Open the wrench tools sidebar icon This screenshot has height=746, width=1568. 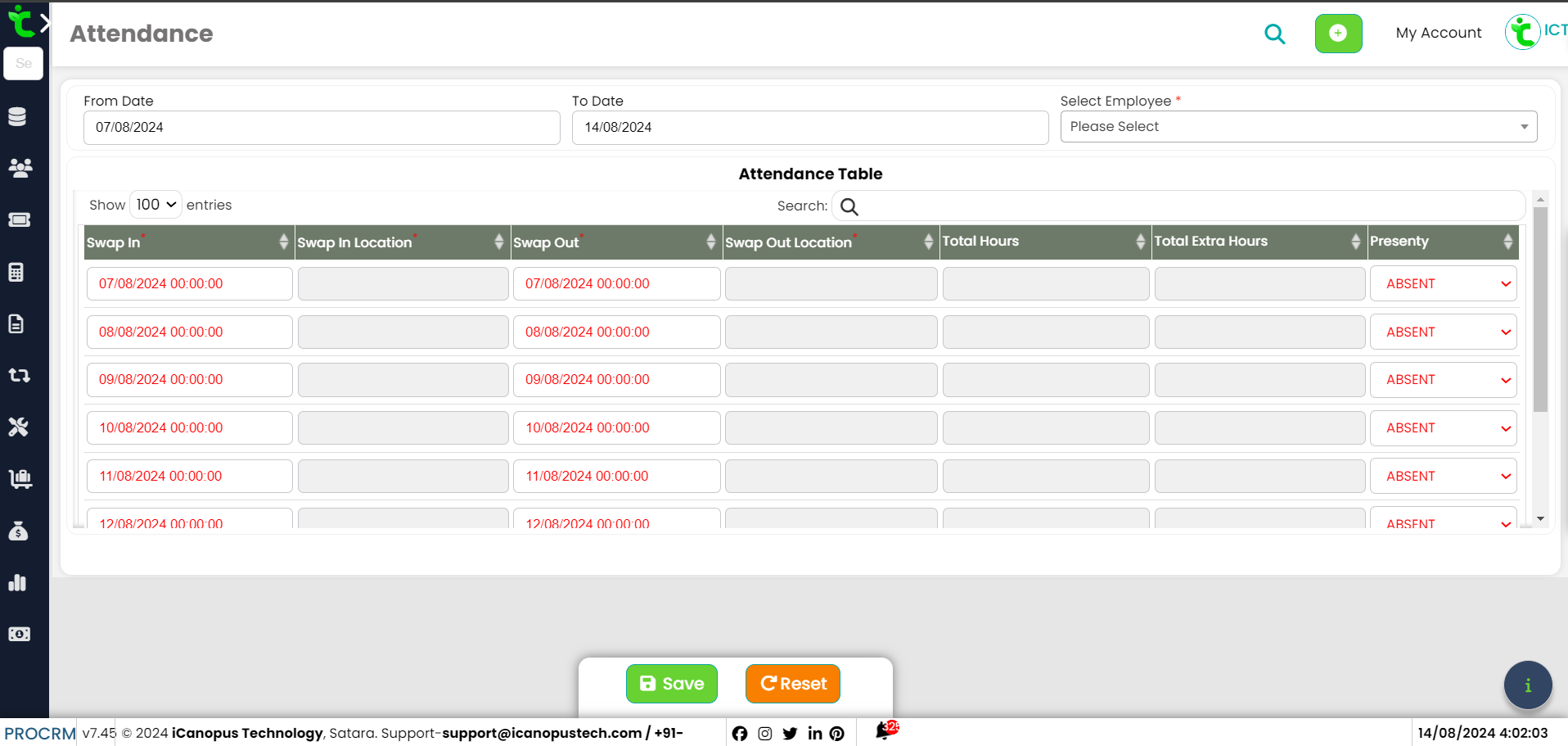pyautogui.click(x=18, y=427)
